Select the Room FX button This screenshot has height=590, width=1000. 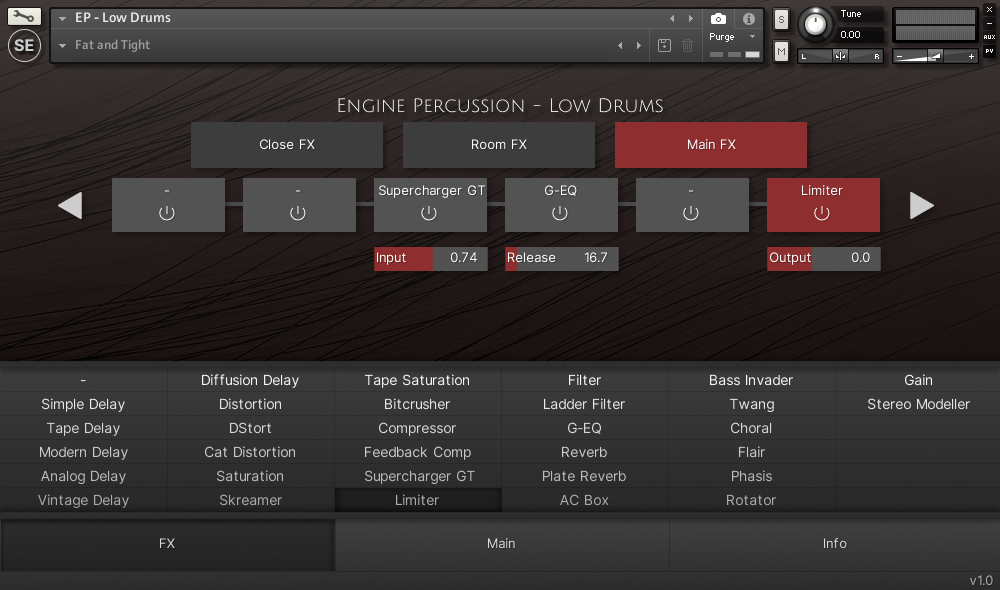(498, 145)
